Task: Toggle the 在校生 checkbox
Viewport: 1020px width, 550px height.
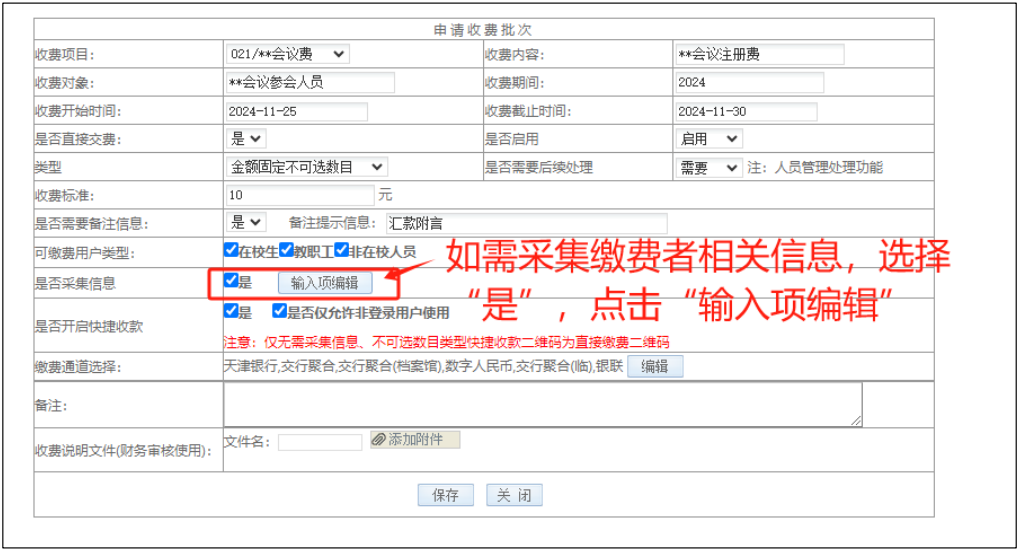Action: pyautogui.click(x=231, y=250)
